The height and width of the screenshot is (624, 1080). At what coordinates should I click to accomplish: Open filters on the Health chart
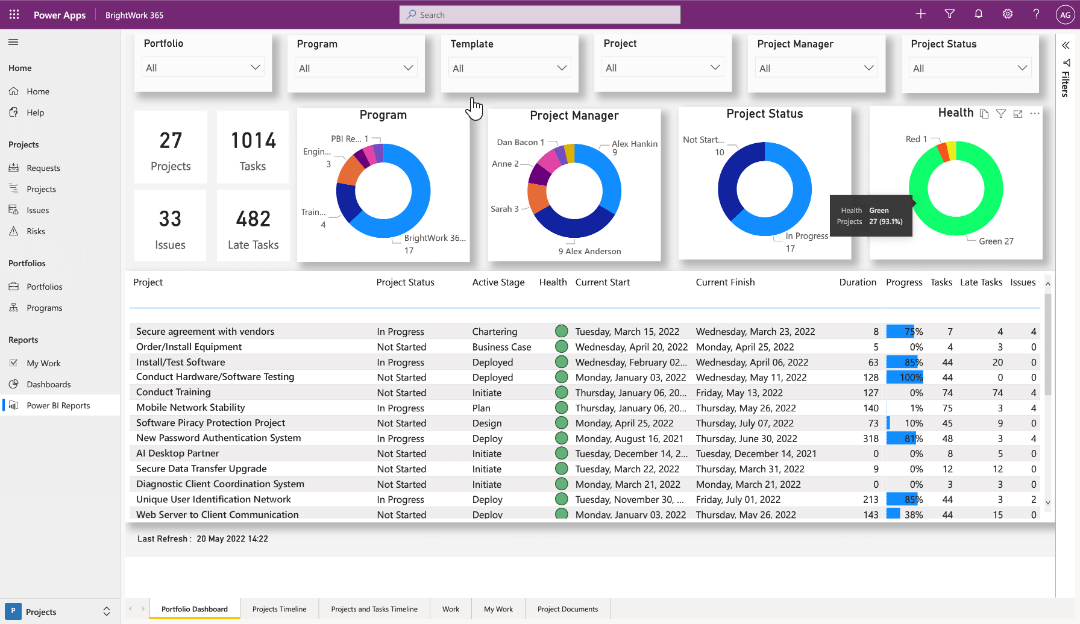(x=1001, y=113)
